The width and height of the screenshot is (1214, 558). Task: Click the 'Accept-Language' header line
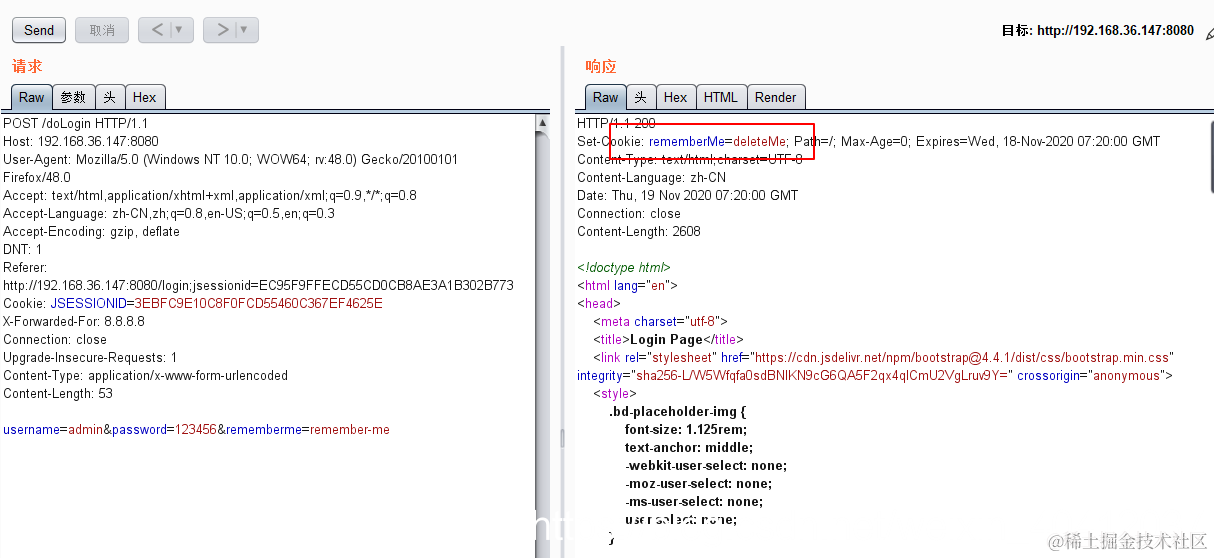(x=169, y=213)
